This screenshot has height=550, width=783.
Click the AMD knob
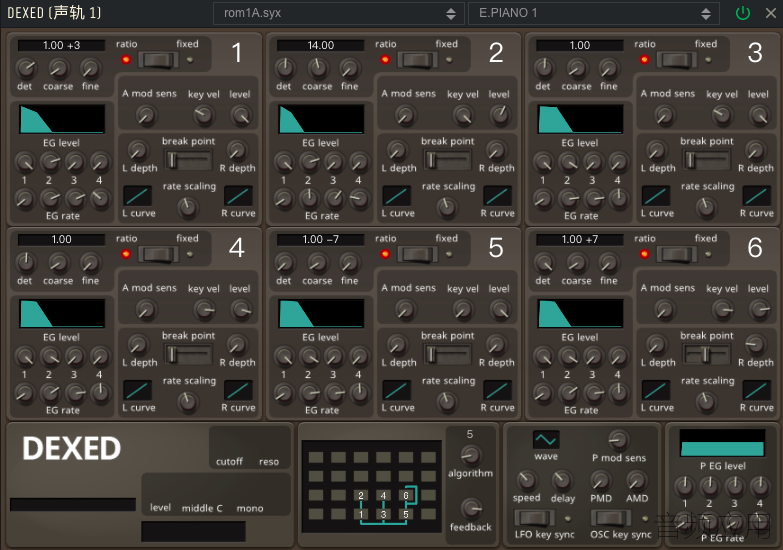tap(636, 480)
